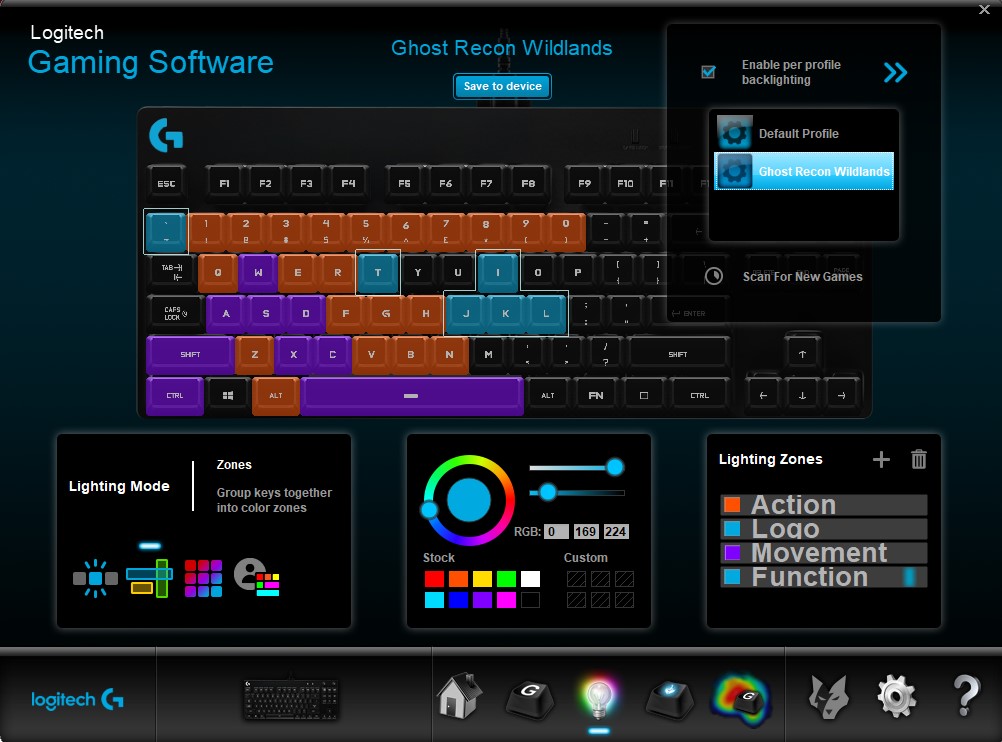Click the F5 key on the keyboard
This screenshot has width=1002, height=742.
[405, 184]
